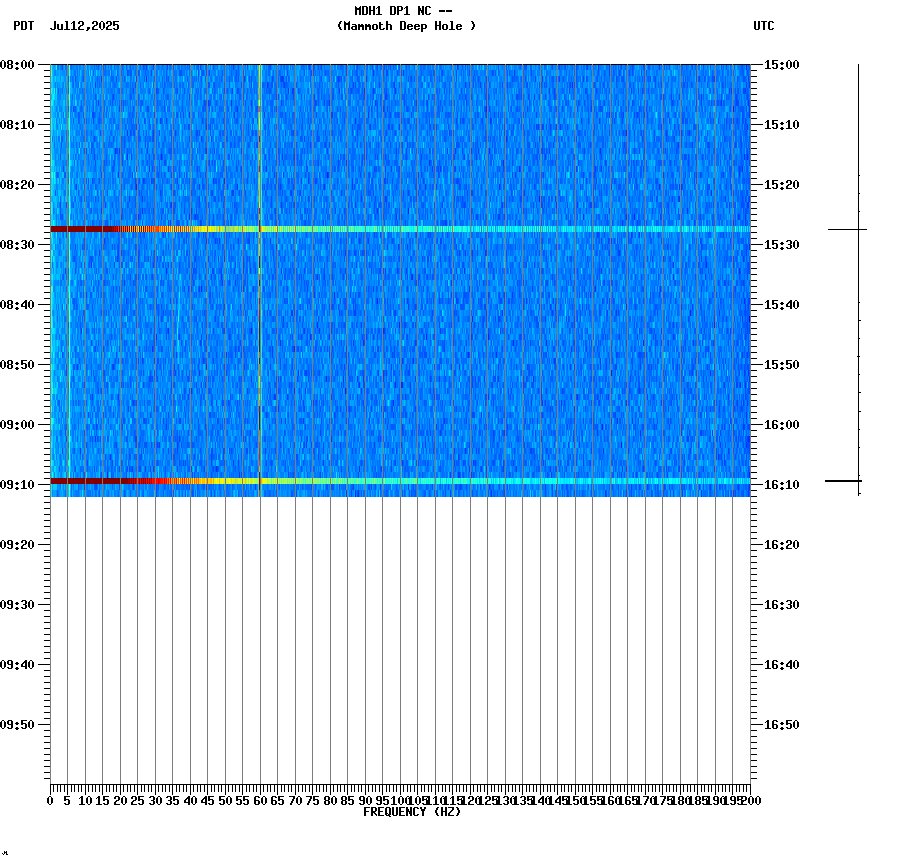
Task: Select the 100 Hz frequency tick
Action: (x=400, y=793)
